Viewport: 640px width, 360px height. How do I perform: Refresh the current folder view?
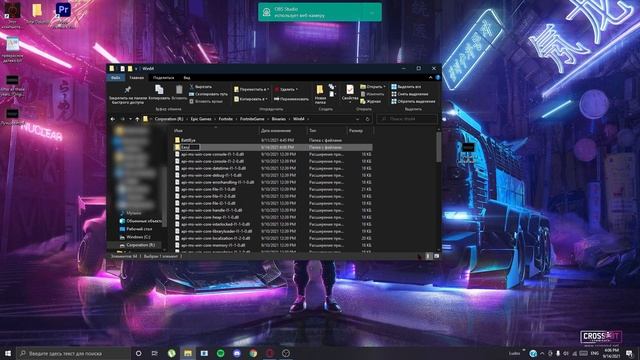[x=367, y=119]
